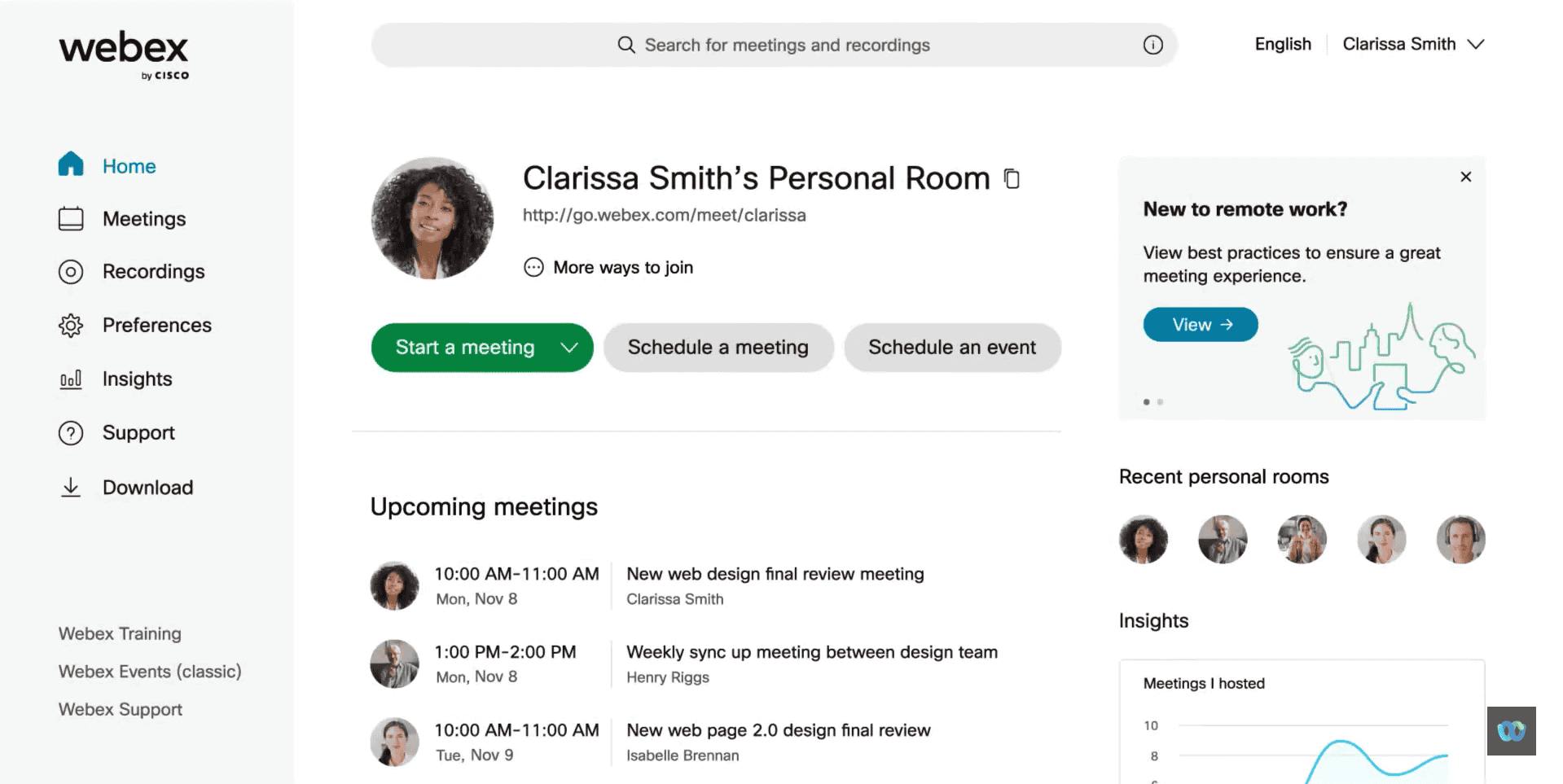Open the Meetings menu item
The height and width of the screenshot is (784, 1563).
[144, 219]
